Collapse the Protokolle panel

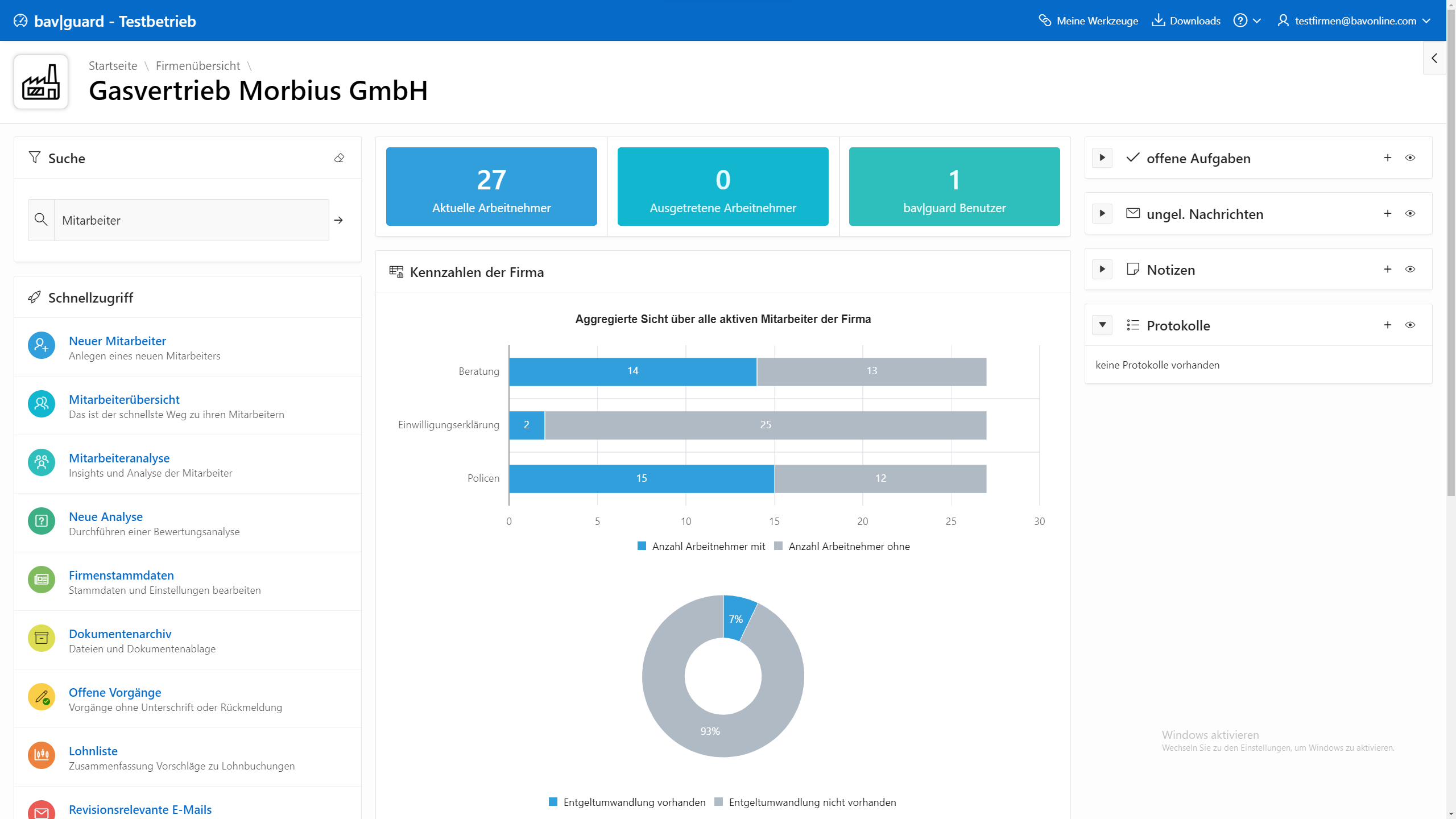1102,325
